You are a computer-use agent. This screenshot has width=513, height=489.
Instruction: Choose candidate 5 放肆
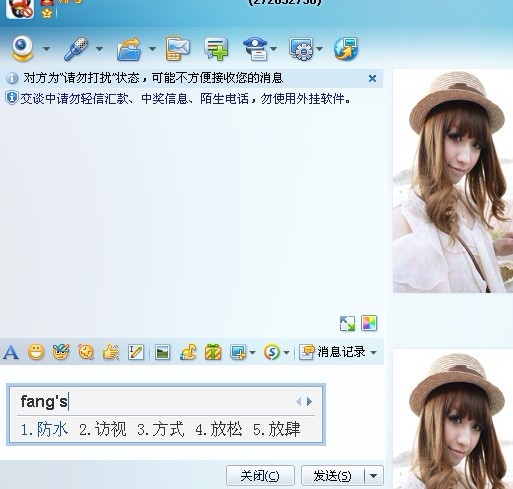tap(277, 429)
